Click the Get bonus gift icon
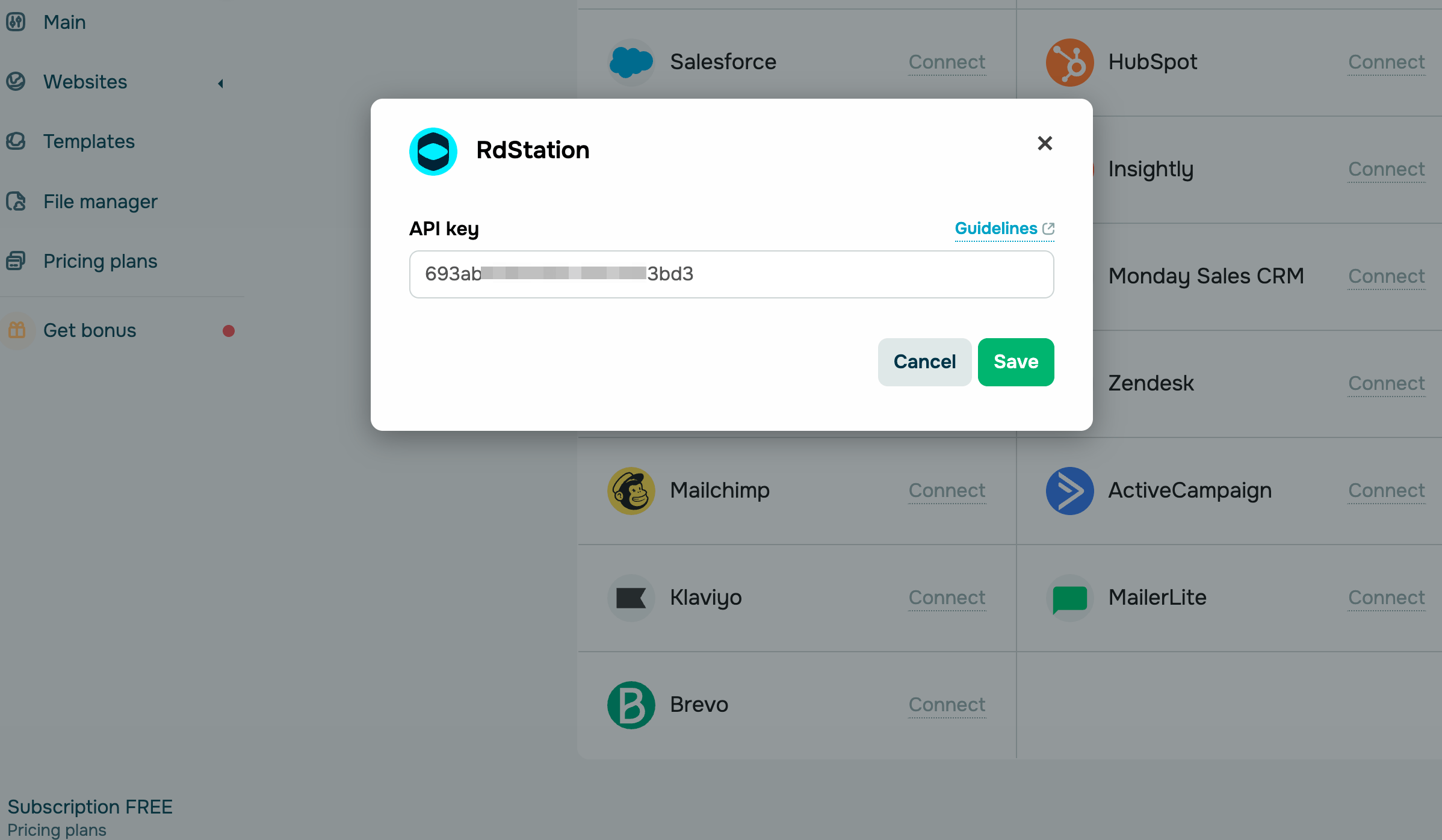Image resolution: width=1442 pixels, height=840 pixels. (17, 330)
